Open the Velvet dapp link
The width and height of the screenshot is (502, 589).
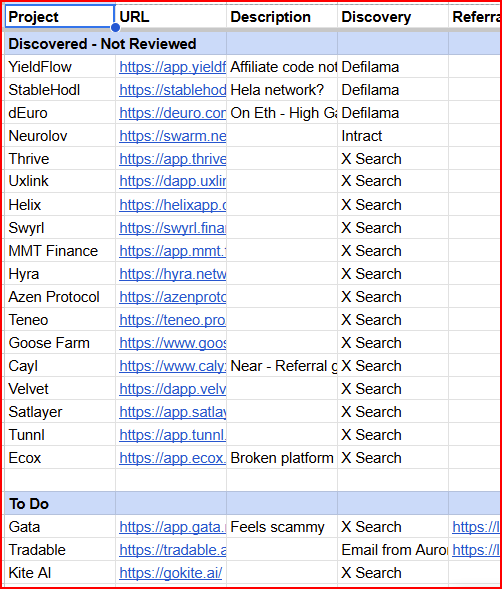(x=172, y=389)
